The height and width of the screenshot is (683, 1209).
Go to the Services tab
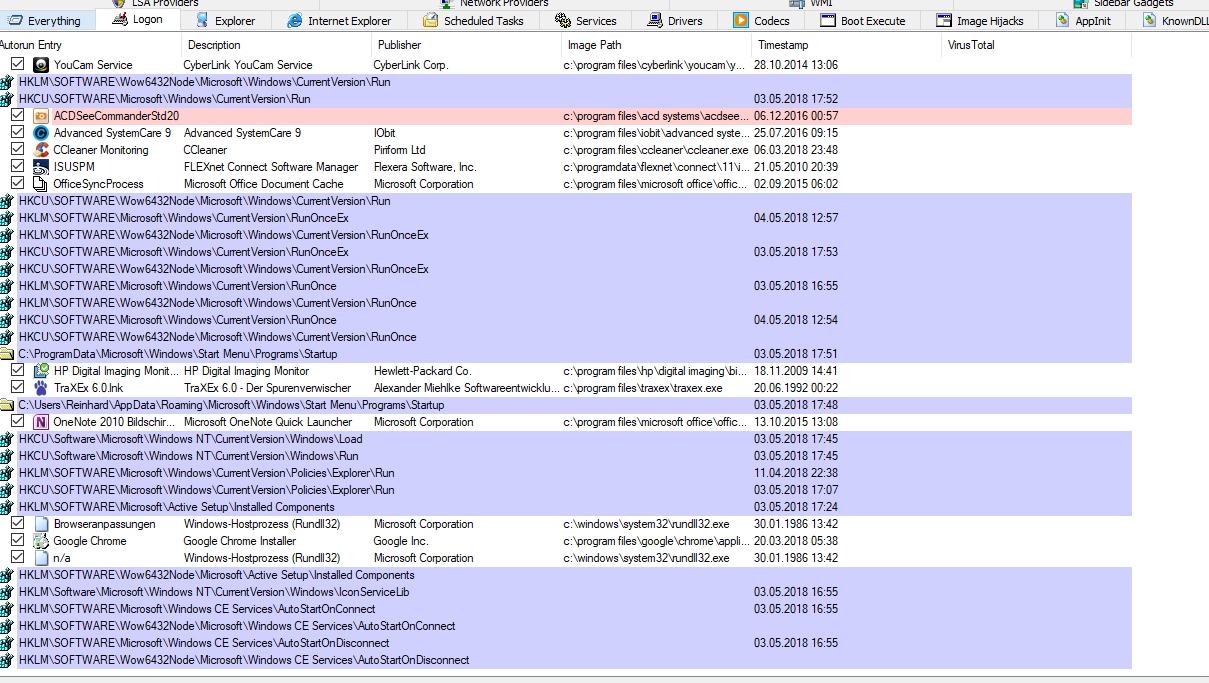click(x=585, y=21)
